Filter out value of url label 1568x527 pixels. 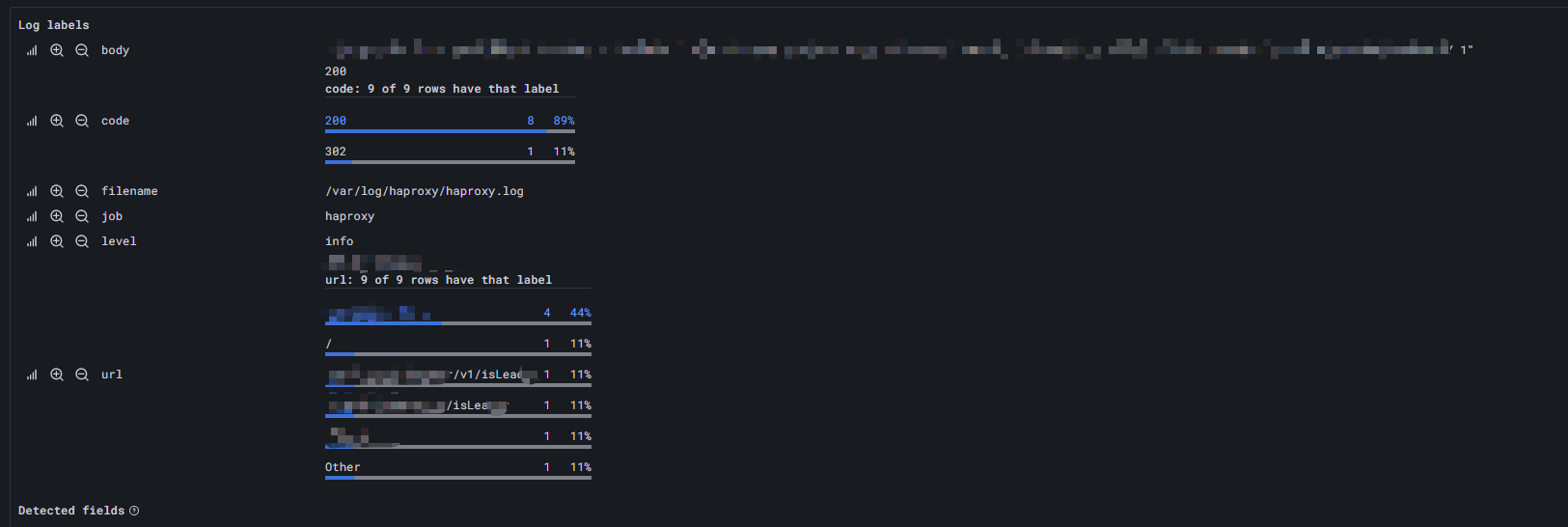82,374
